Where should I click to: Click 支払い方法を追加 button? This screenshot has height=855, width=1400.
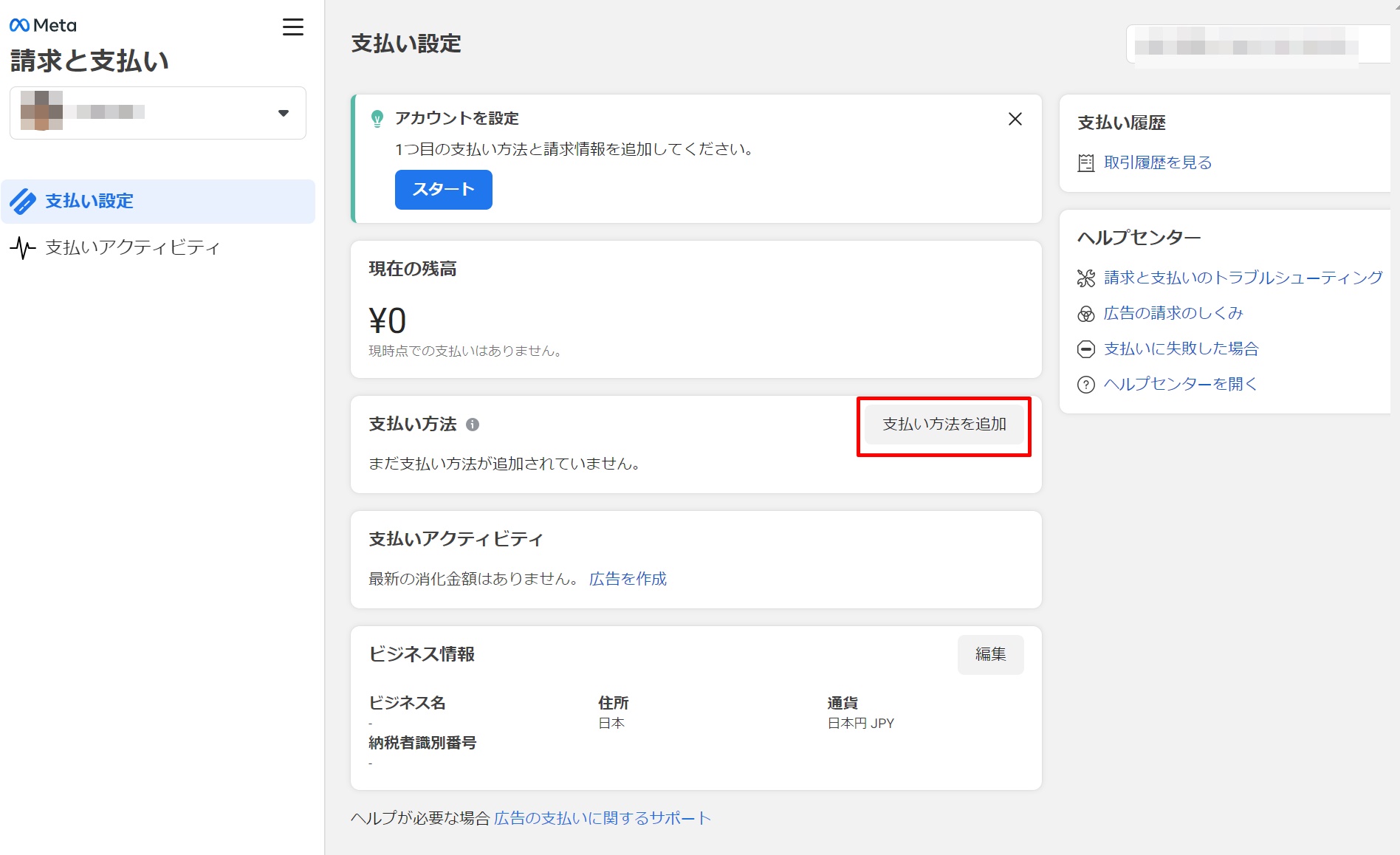tap(944, 425)
